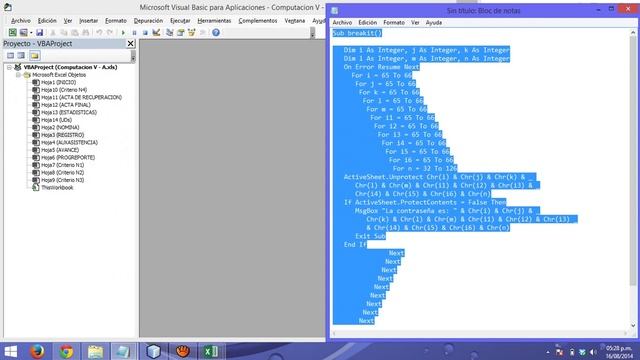Click the Undo arrow icon
This screenshot has width=640, height=360.
pyautogui.click(x=99, y=32)
